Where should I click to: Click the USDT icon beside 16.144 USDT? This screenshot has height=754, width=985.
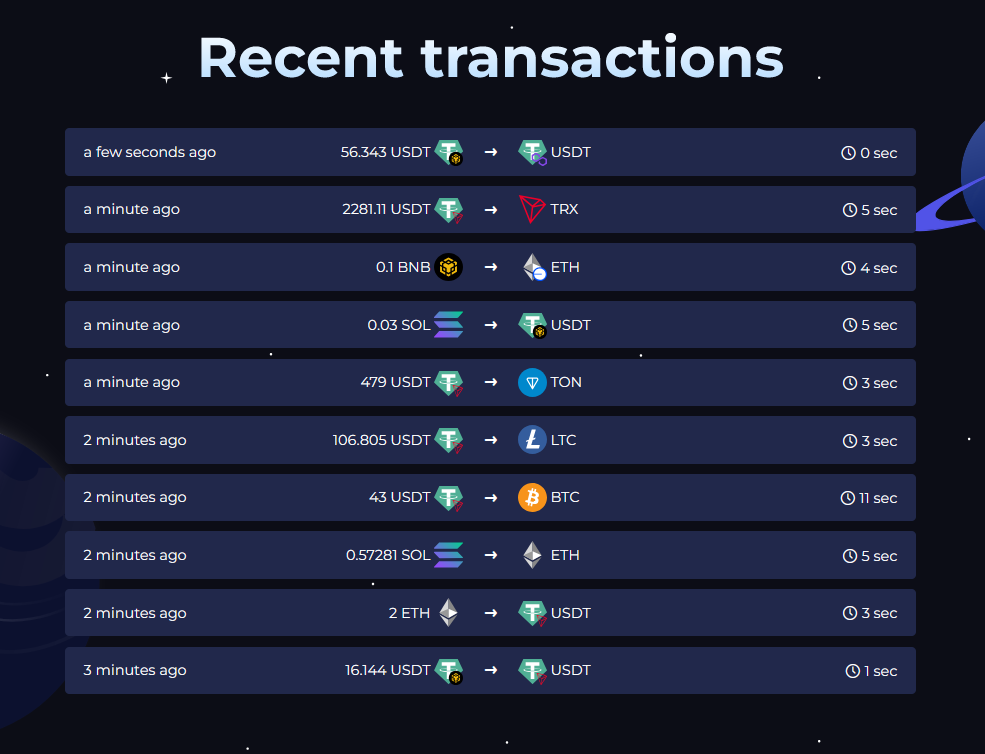(449, 671)
